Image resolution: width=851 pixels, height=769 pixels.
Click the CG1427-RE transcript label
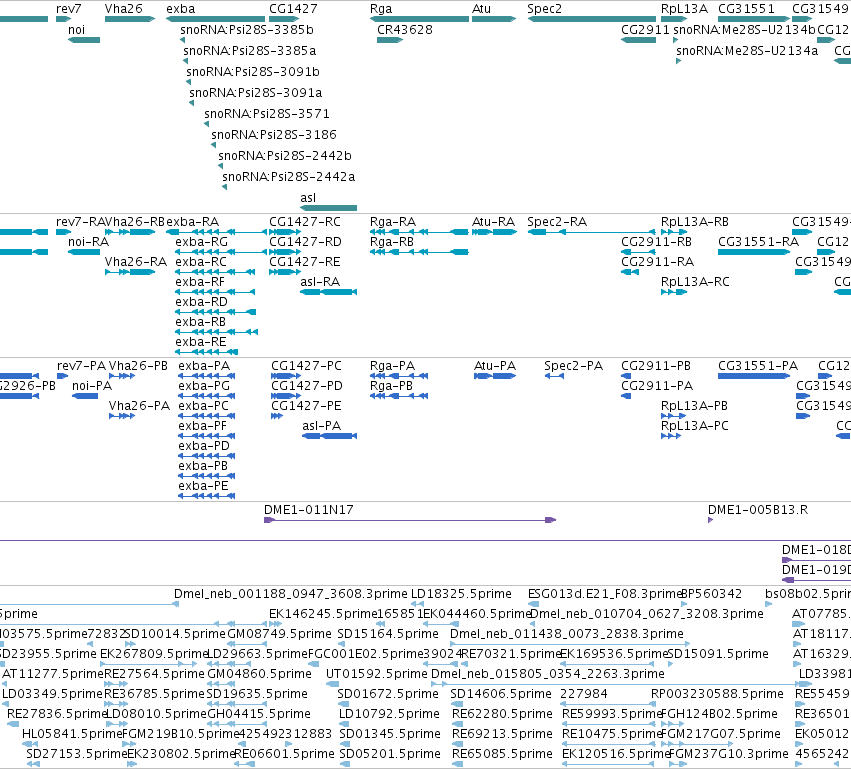305,262
